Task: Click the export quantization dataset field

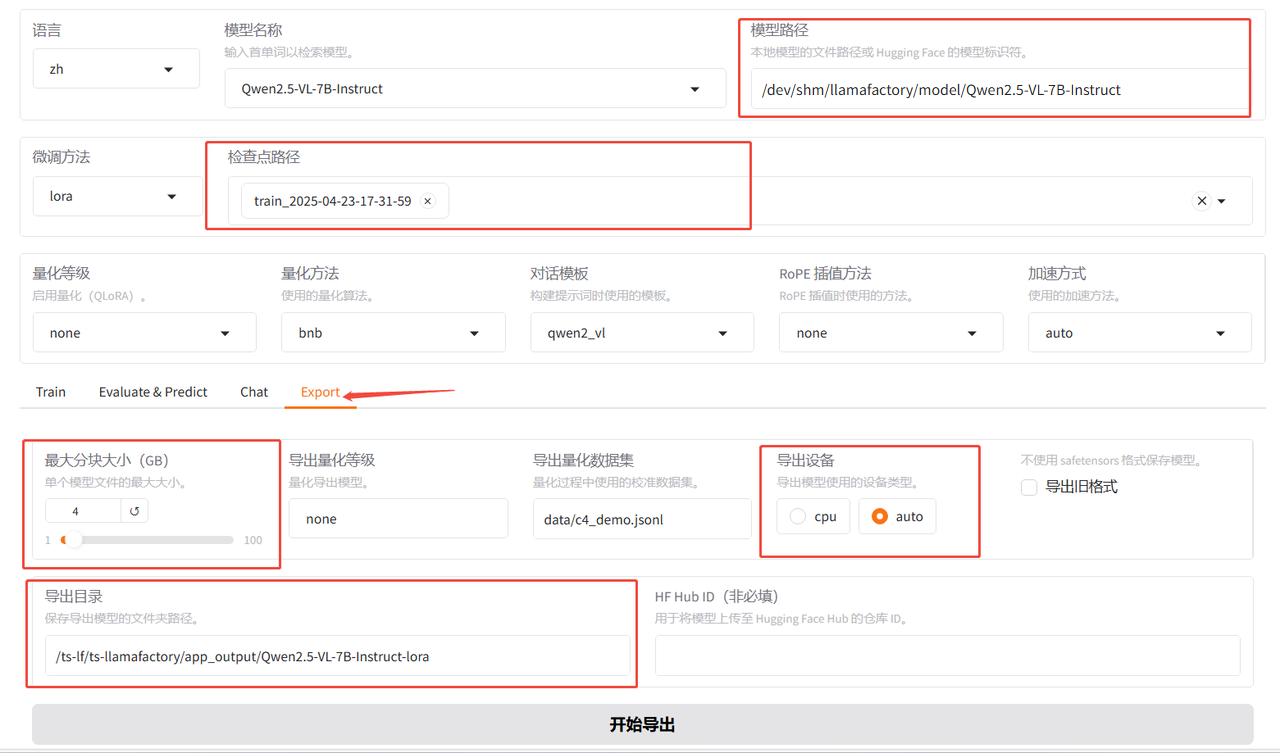Action: click(x=642, y=519)
